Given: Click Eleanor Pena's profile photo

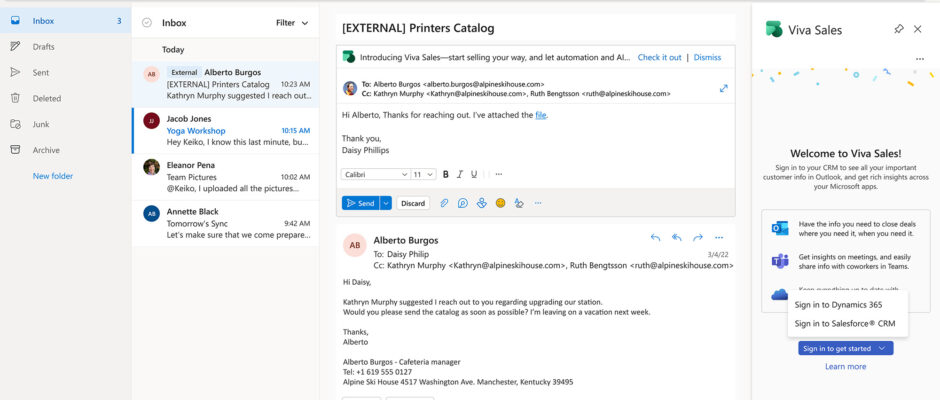Looking at the screenshot, I should click(152, 167).
